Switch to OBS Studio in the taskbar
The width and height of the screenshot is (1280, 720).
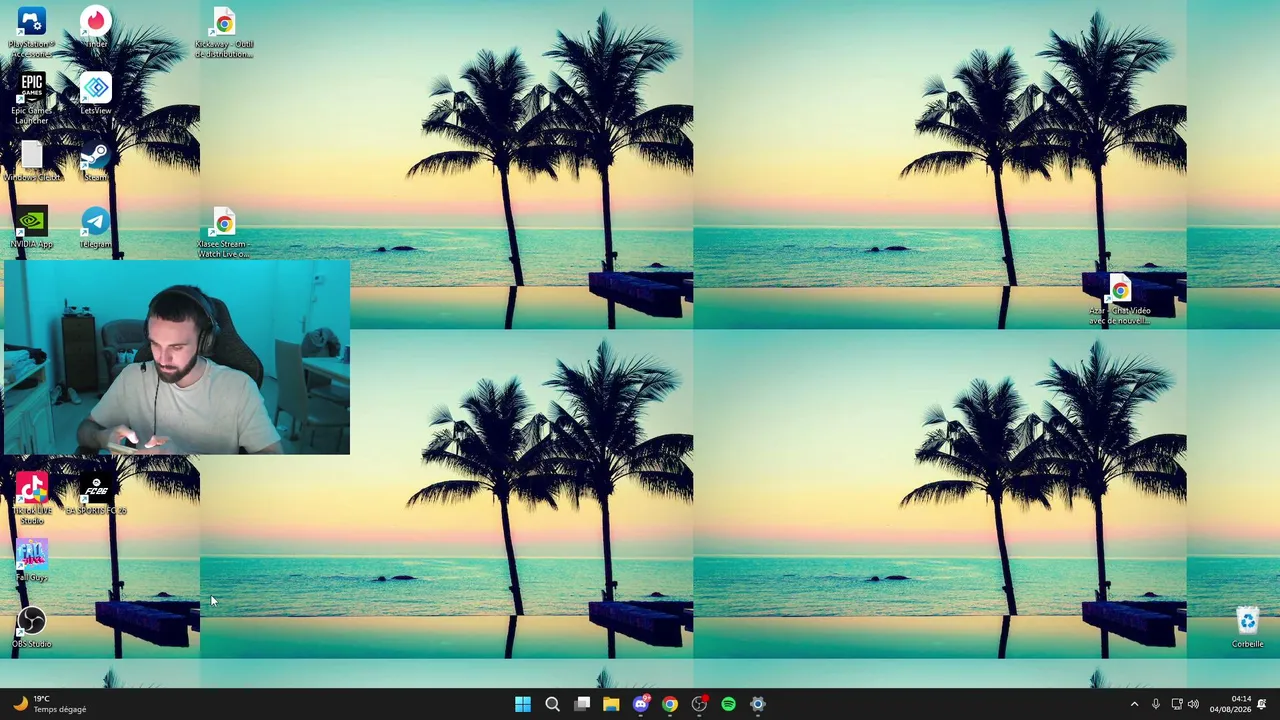[x=699, y=704]
